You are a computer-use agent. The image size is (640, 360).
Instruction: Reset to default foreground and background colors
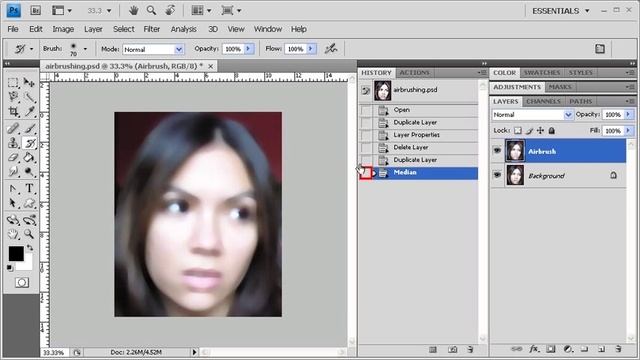(9, 268)
